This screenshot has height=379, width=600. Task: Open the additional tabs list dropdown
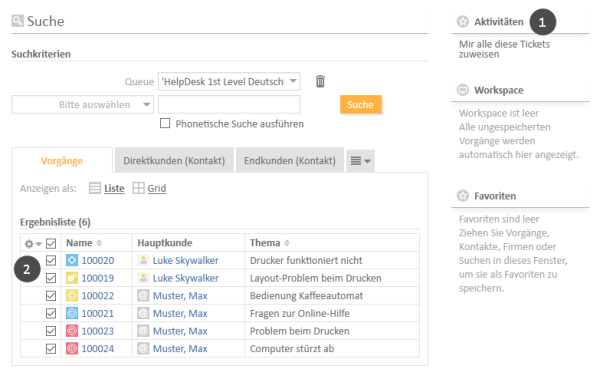360,161
